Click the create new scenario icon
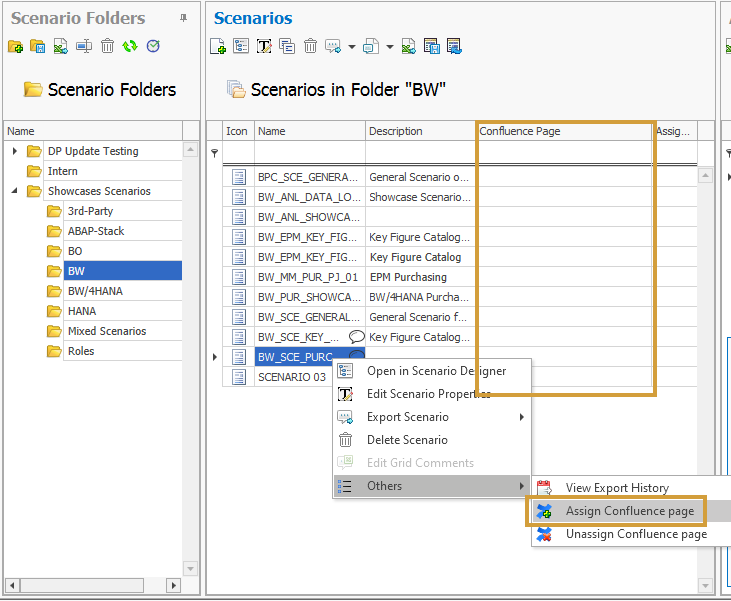The width and height of the screenshot is (731, 601). click(x=218, y=46)
